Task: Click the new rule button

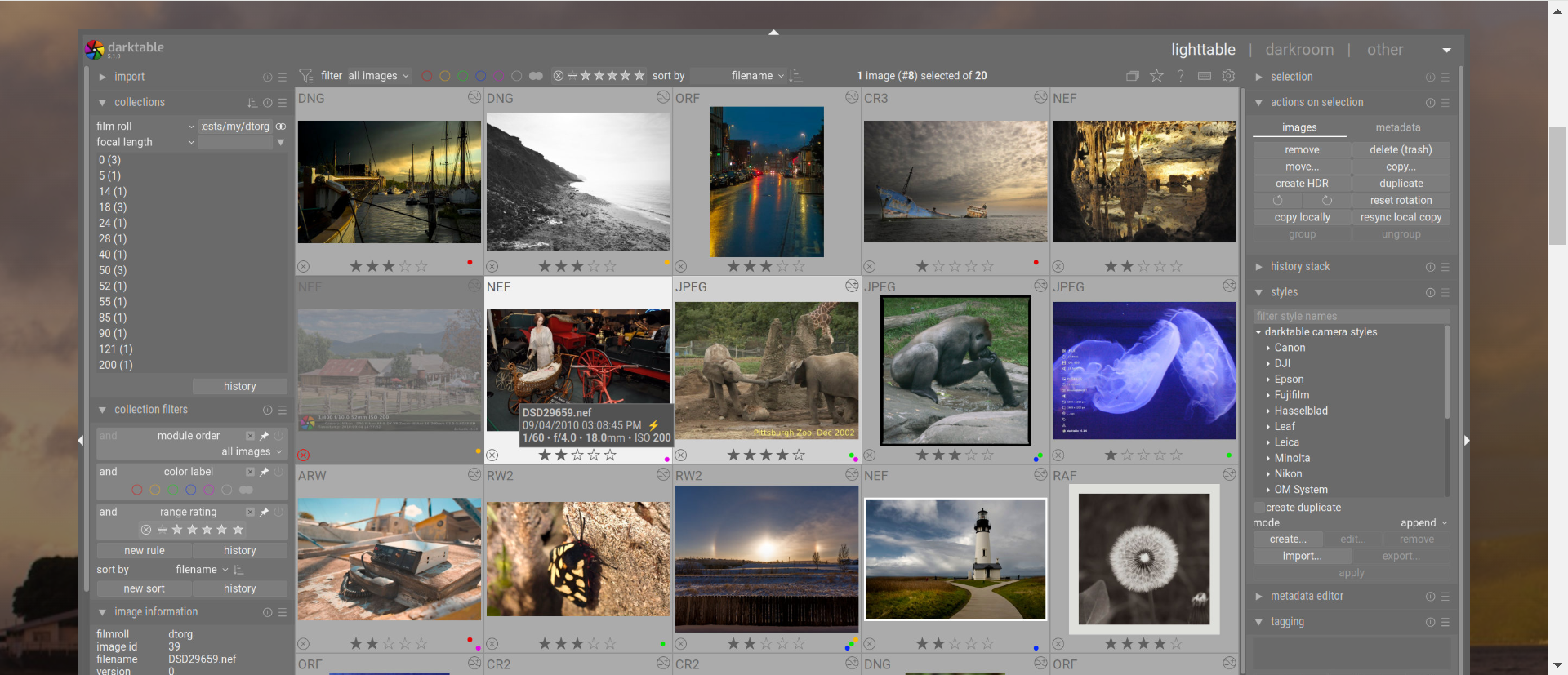Action: tap(145, 551)
